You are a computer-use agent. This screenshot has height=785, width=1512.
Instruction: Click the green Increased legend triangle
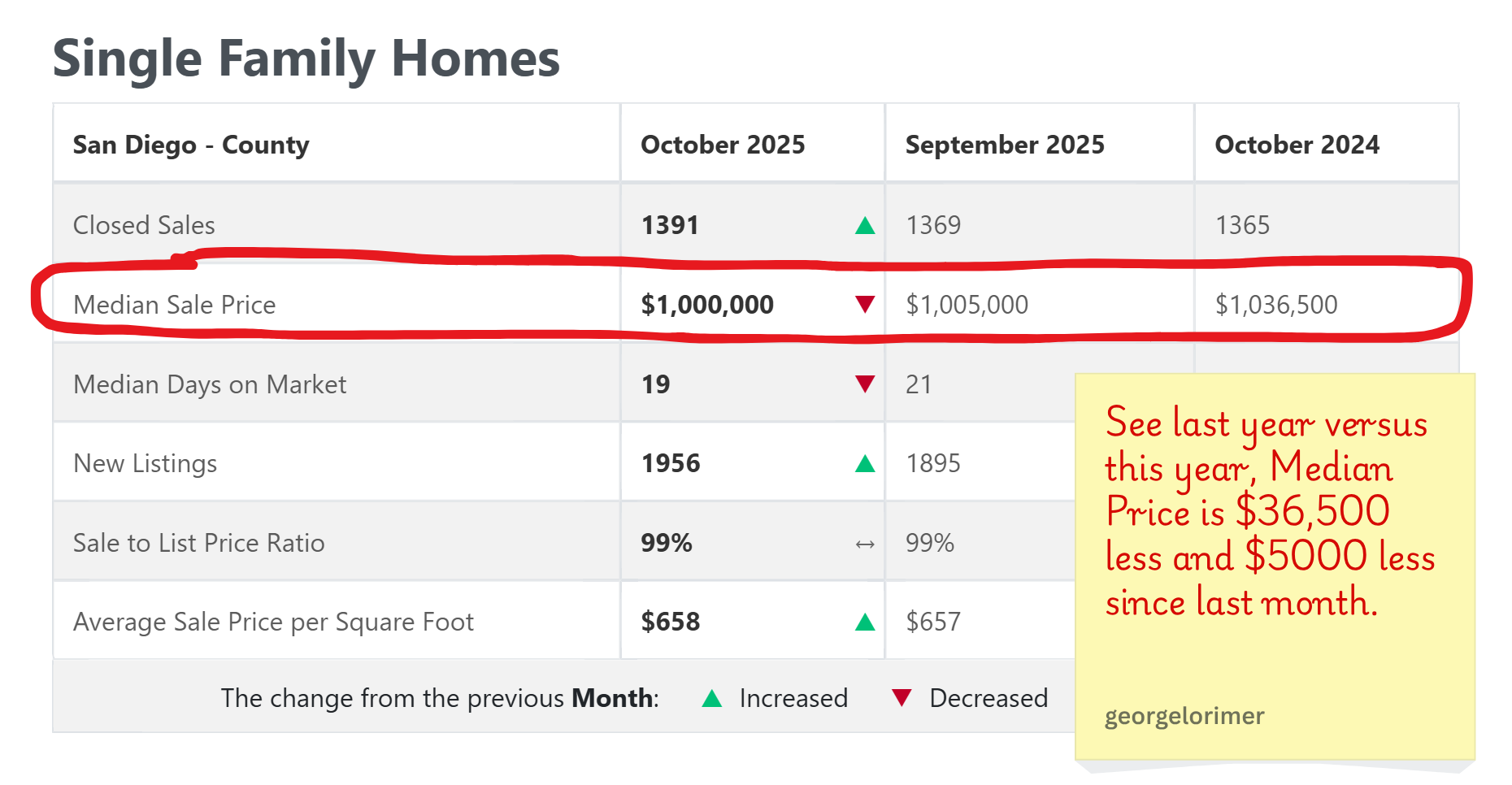click(712, 698)
